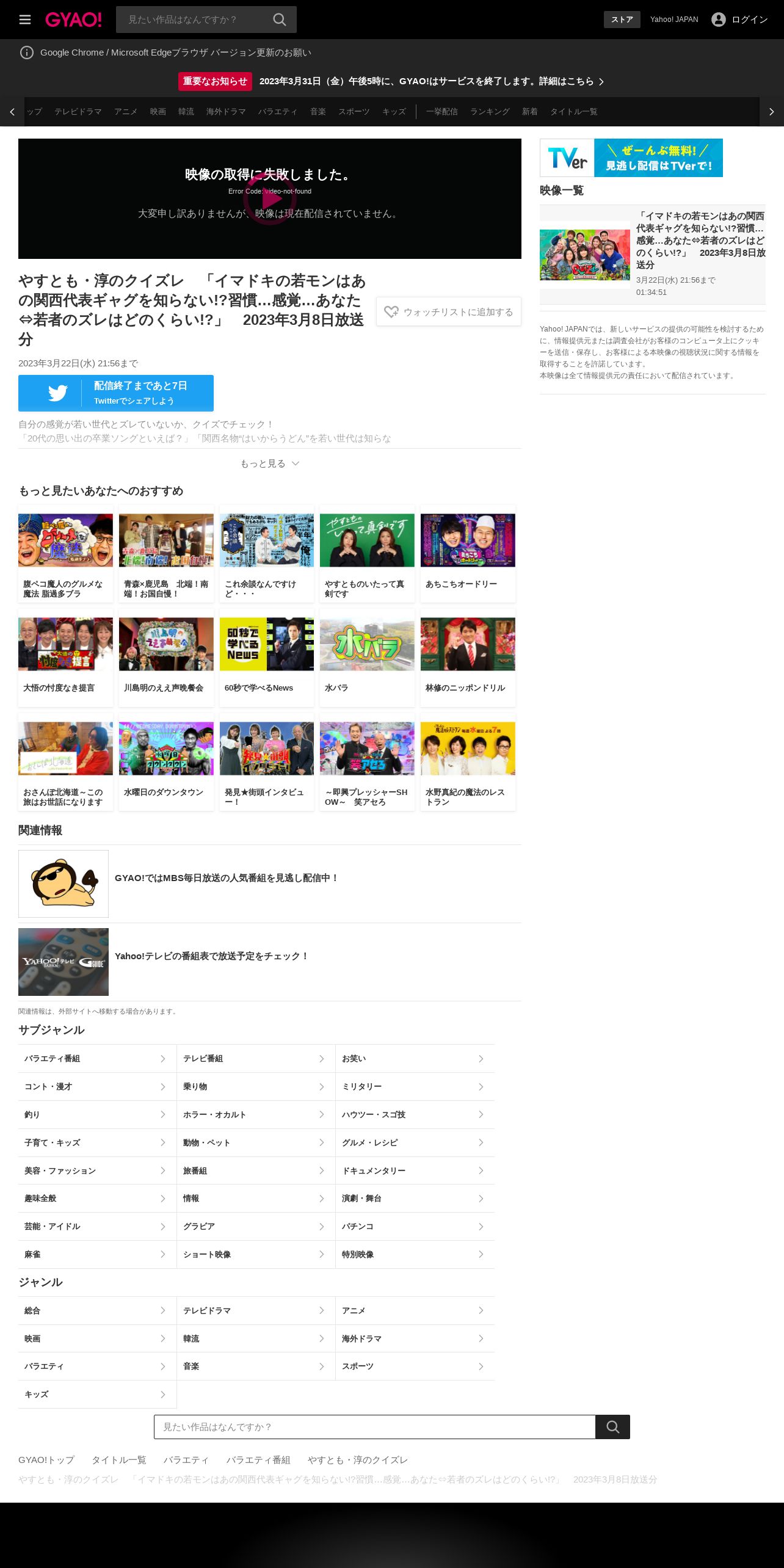Image resolution: width=784 pixels, height=1568 pixels.
Task: Click ウォッチリストに追加する button
Action: click(x=449, y=312)
